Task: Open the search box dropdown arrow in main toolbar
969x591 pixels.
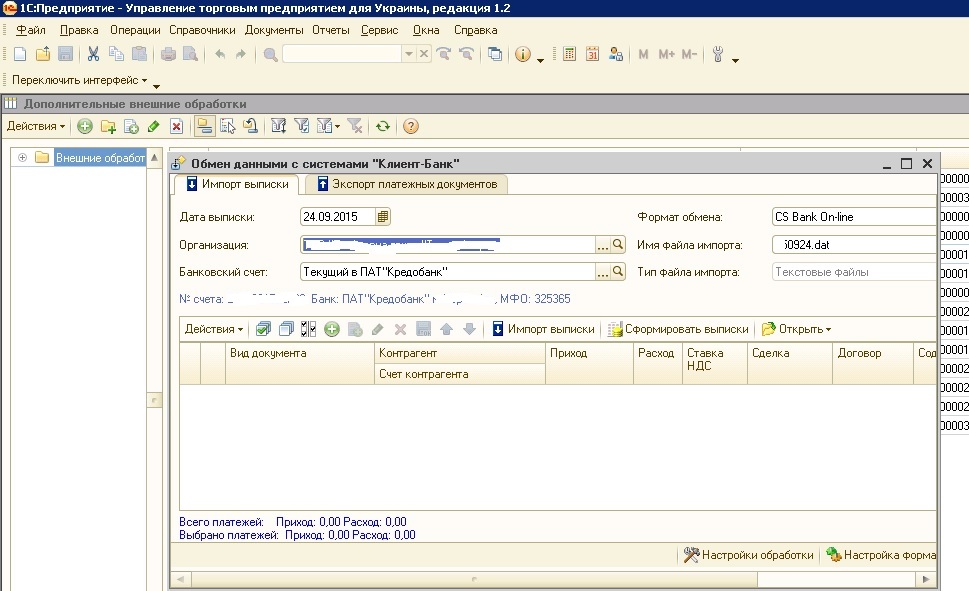Action: pyautogui.click(x=408, y=54)
